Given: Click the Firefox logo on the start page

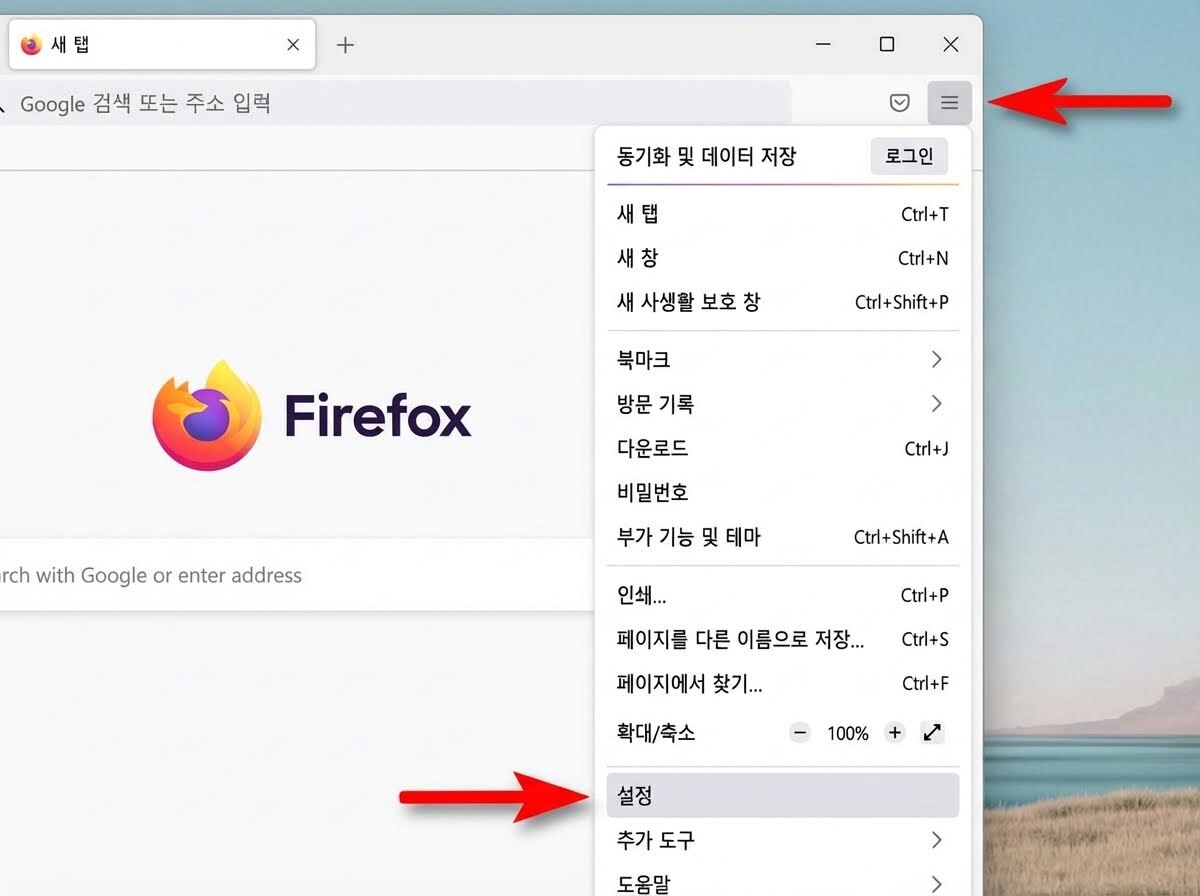Looking at the screenshot, I should 205,418.
